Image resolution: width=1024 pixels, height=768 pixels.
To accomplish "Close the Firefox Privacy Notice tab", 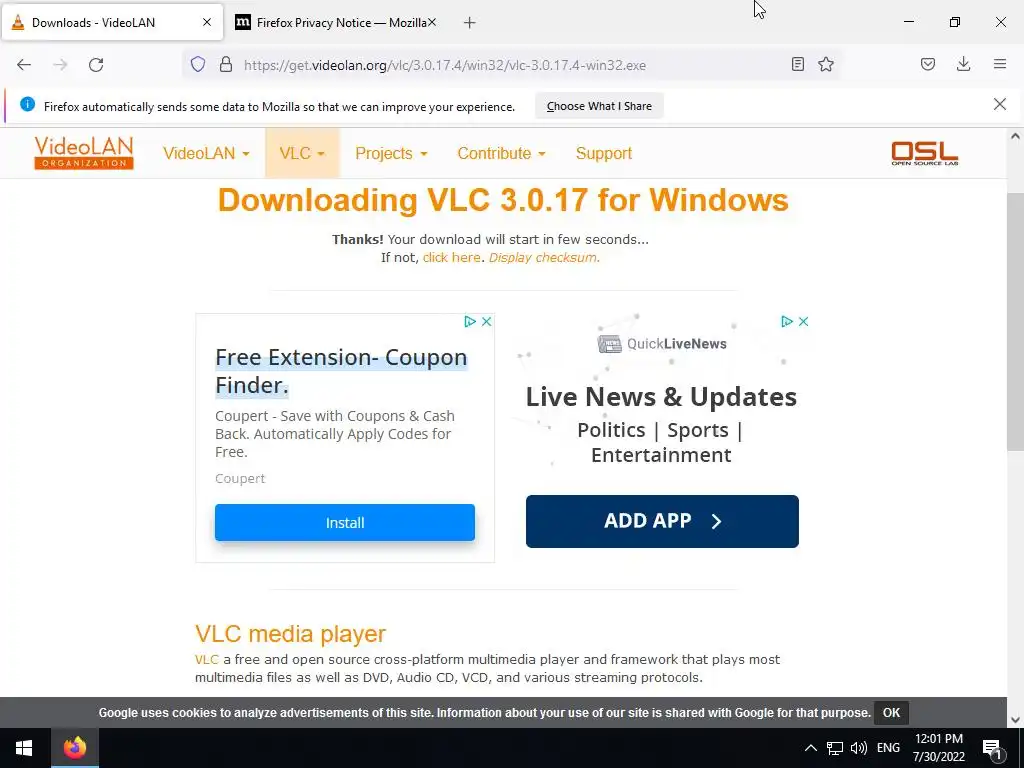I will click(x=432, y=22).
